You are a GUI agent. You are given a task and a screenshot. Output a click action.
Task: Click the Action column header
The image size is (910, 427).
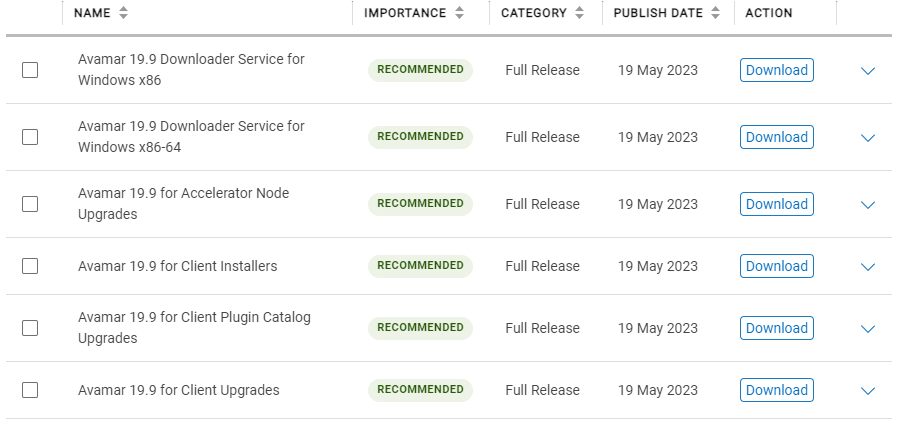click(768, 13)
